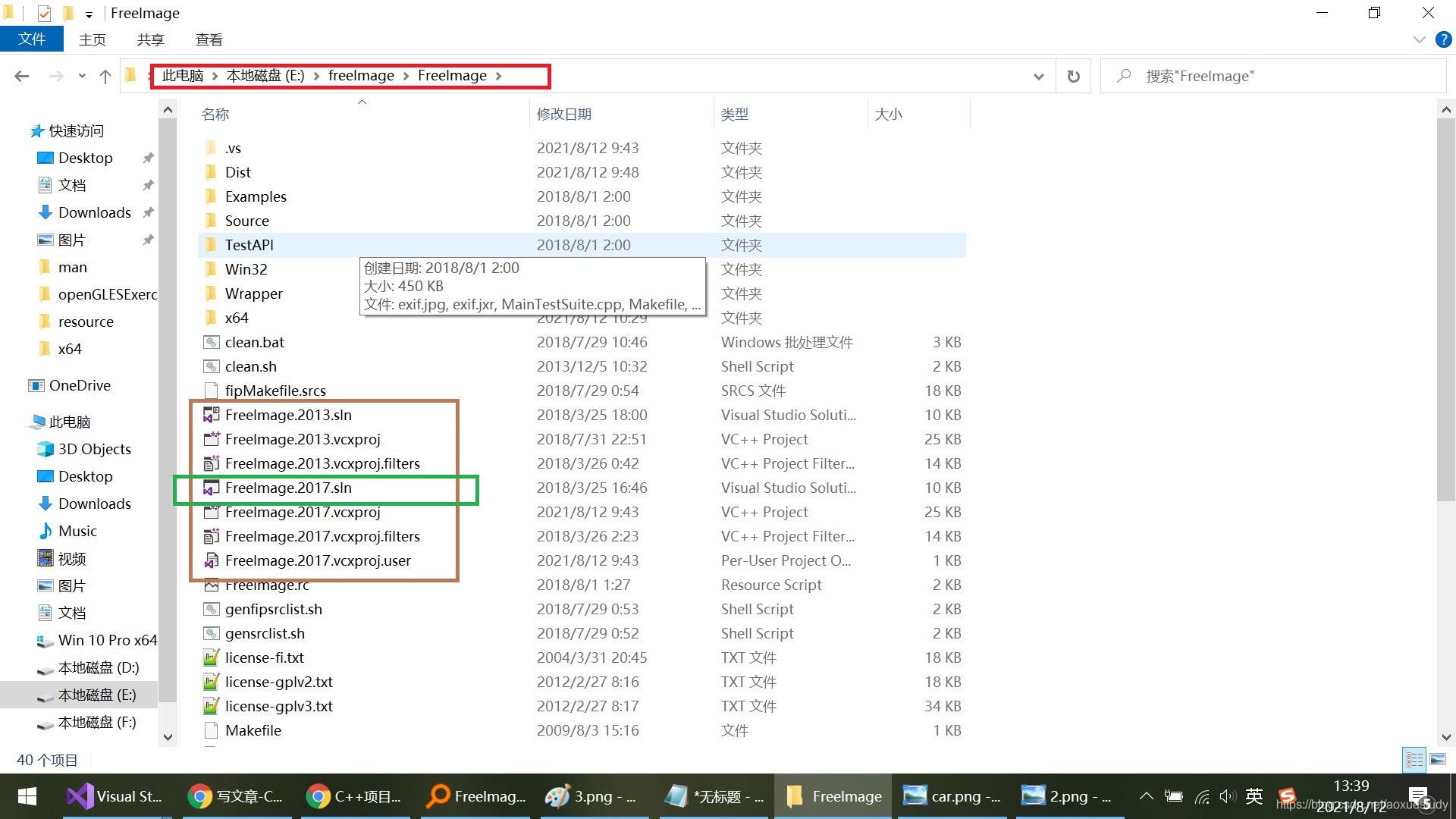Open 3D Objects in the navigation pane
1456x819 pixels.
tap(94, 449)
